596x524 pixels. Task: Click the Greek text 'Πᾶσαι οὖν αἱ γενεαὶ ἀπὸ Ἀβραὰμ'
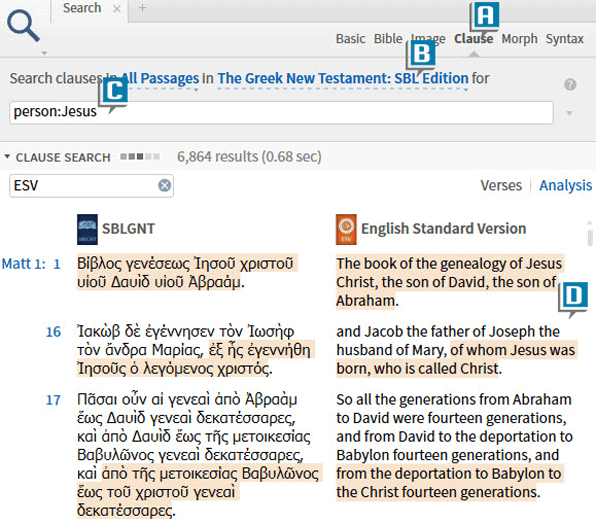click(x=187, y=400)
